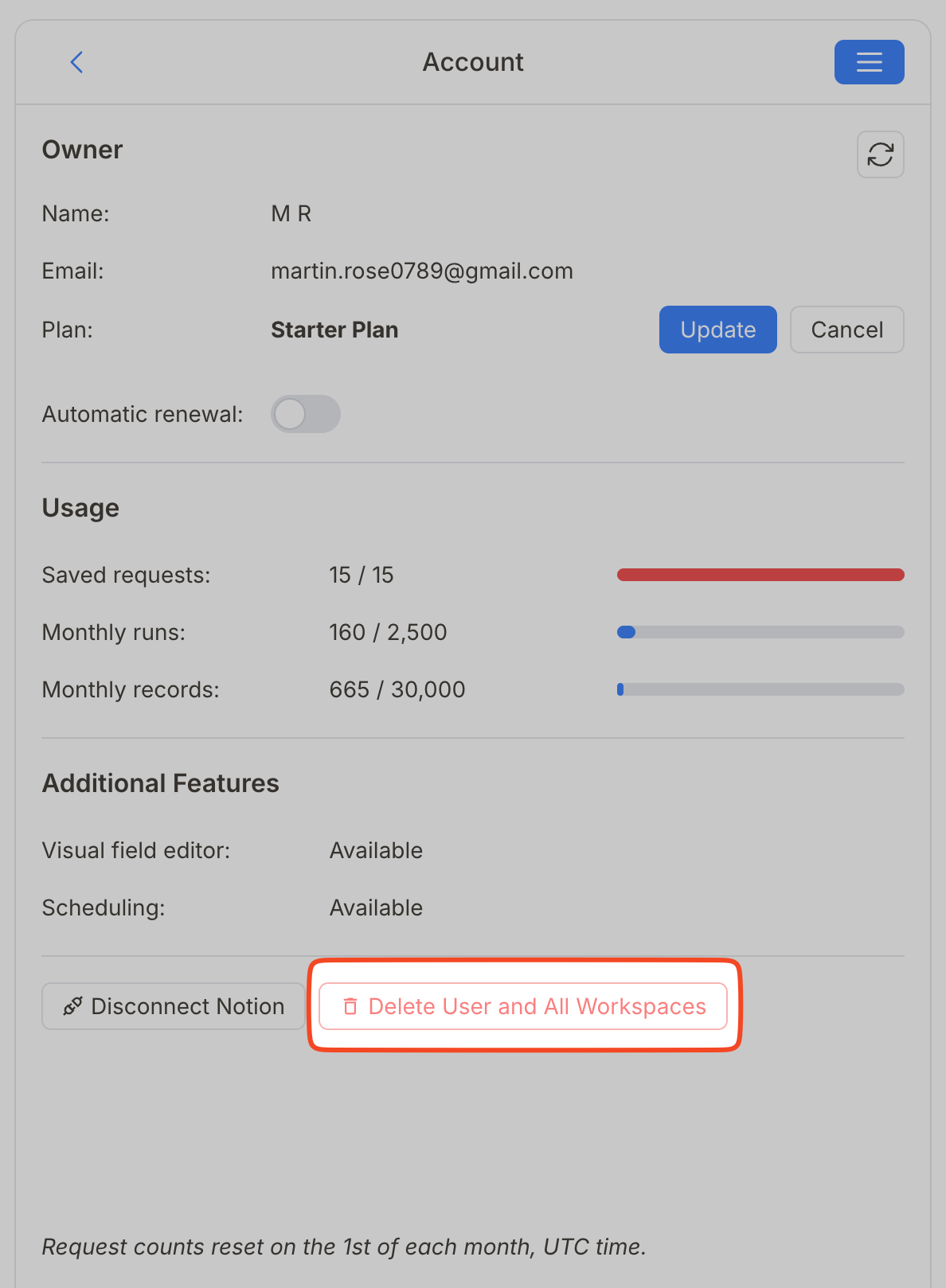Open the hamburger menu
The width and height of the screenshot is (946, 1288).
click(x=869, y=62)
